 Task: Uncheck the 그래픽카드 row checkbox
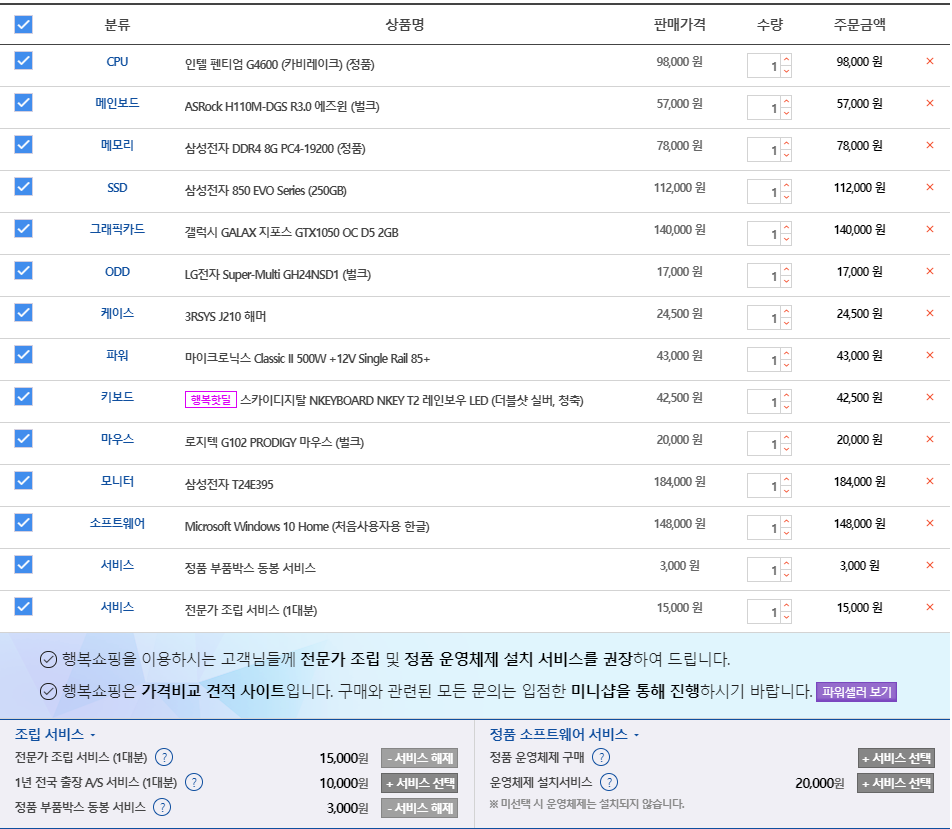[23, 228]
